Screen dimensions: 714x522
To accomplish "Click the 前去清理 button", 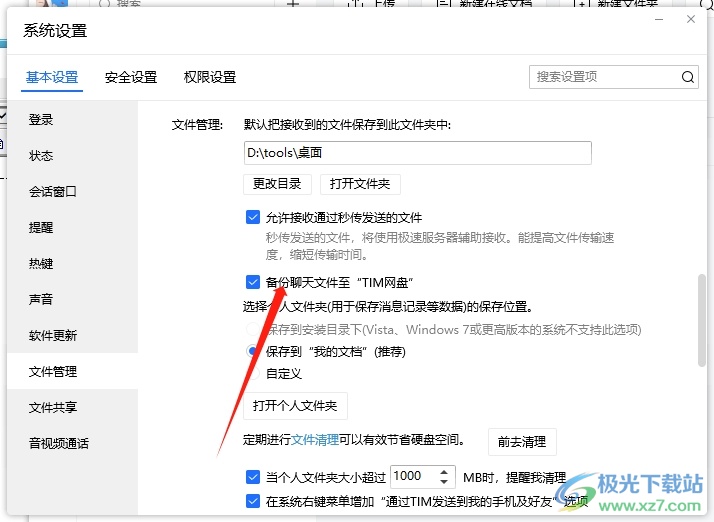I will [x=522, y=441].
